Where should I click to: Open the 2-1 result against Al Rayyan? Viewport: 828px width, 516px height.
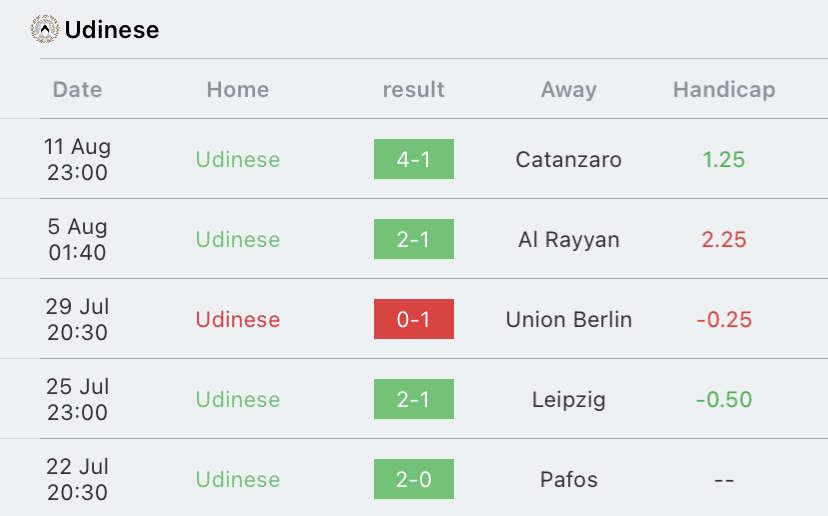[x=413, y=239]
